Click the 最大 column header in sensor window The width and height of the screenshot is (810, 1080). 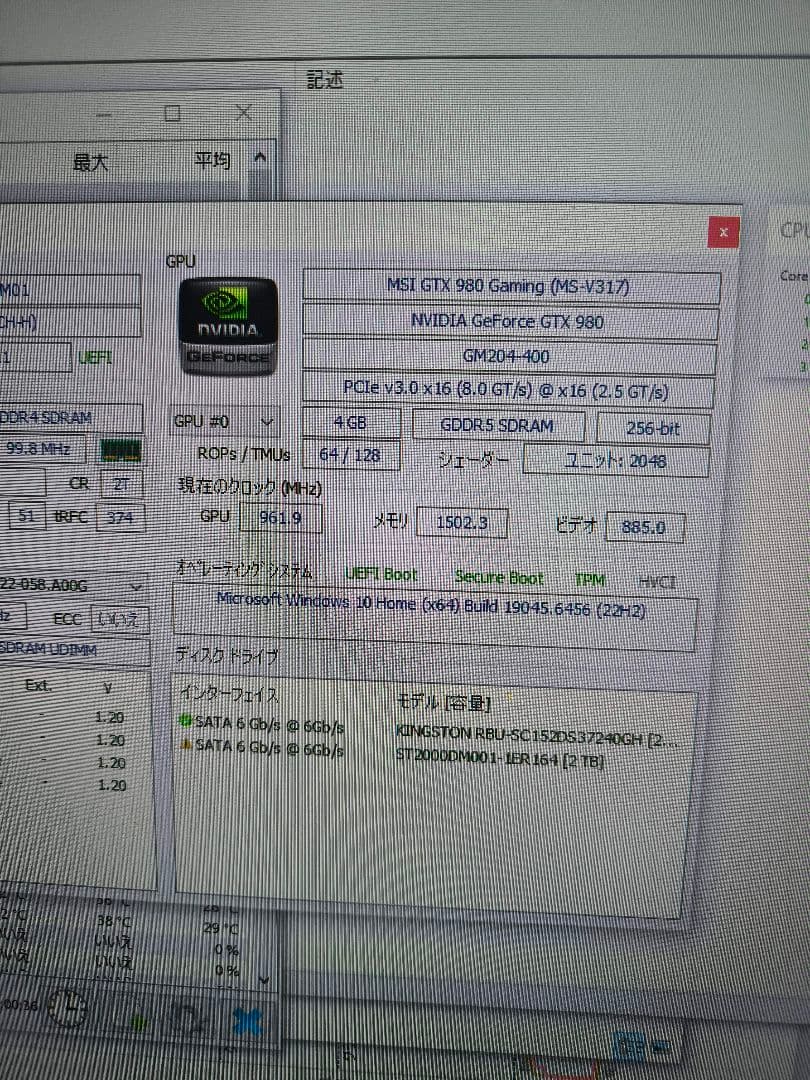click(x=91, y=163)
